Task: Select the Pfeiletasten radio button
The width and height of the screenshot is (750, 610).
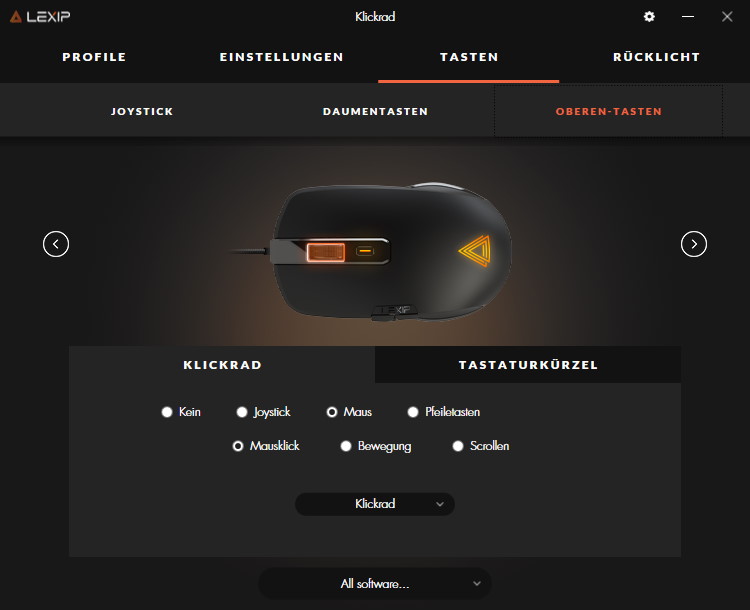Action: [x=444, y=412]
